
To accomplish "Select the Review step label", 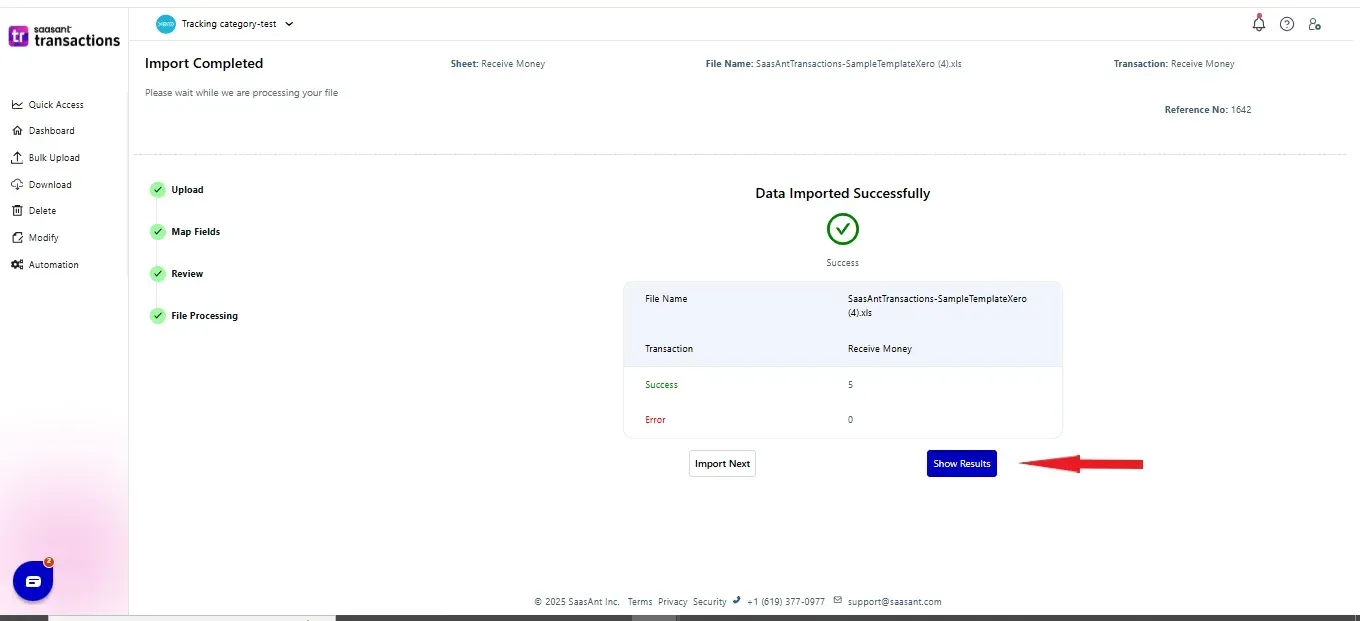I will coord(187,274).
